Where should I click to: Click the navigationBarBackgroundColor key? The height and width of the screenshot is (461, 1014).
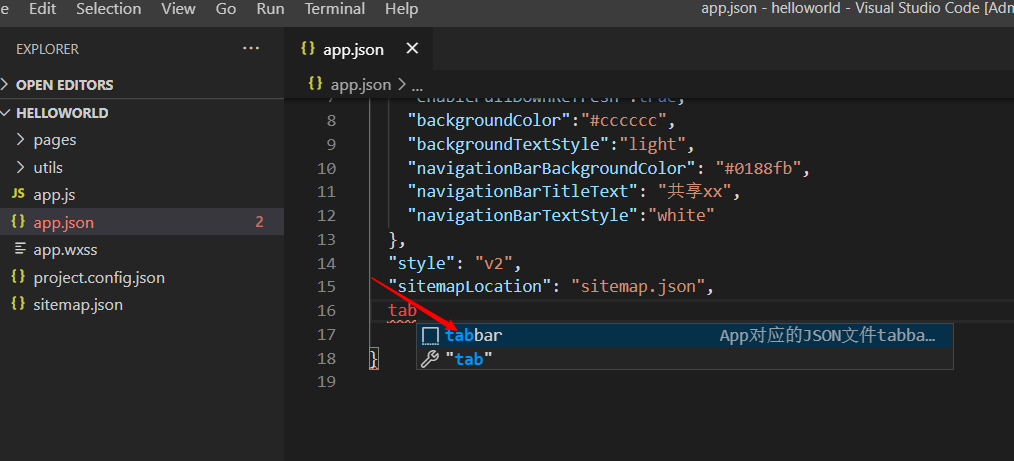[x=552, y=168]
